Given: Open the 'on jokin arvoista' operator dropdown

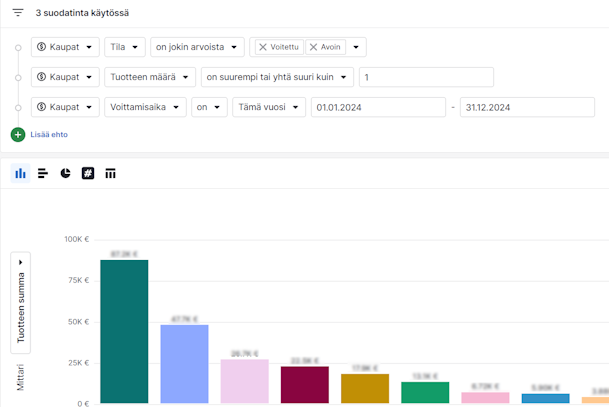Looking at the screenshot, I should click(x=198, y=47).
